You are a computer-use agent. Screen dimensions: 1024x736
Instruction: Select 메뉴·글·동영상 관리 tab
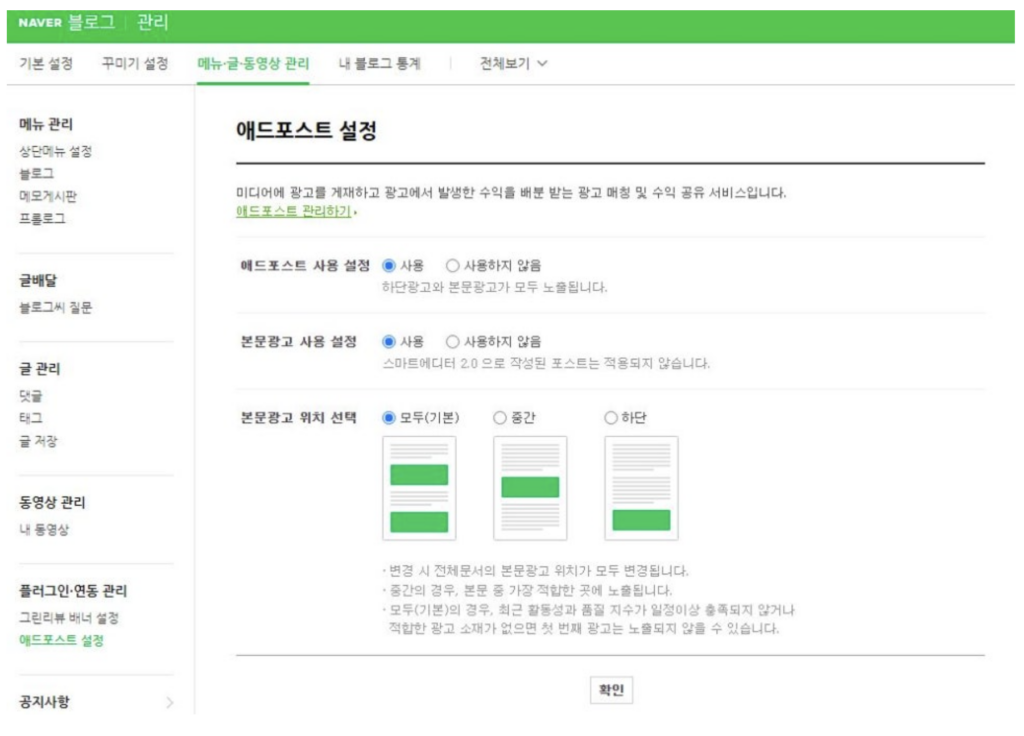pyautogui.click(x=253, y=63)
